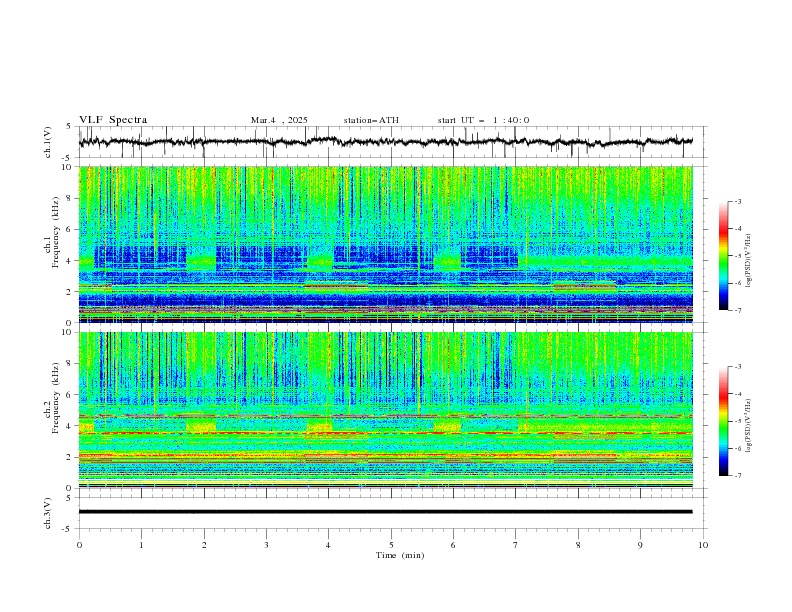Click the ch.2 "Frequency (kHz)" axis label
The height and width of the screenshot is (612, 792).
point(56,398)
